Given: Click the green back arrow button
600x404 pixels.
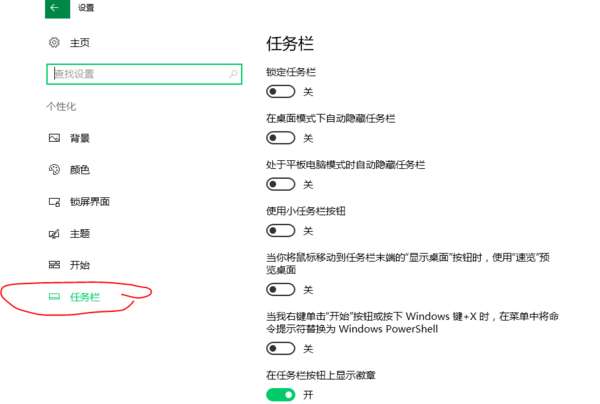Looking at the screenshot, I should [x=57, y=8].
